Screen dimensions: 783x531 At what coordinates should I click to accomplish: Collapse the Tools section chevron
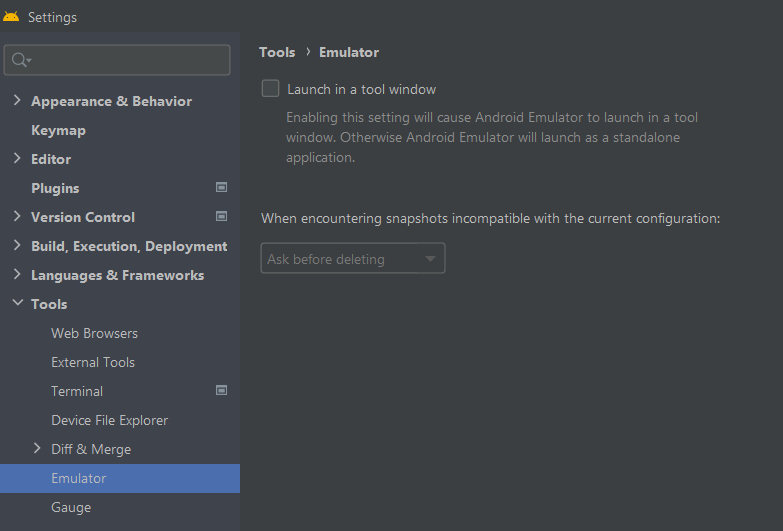point(17,303)
